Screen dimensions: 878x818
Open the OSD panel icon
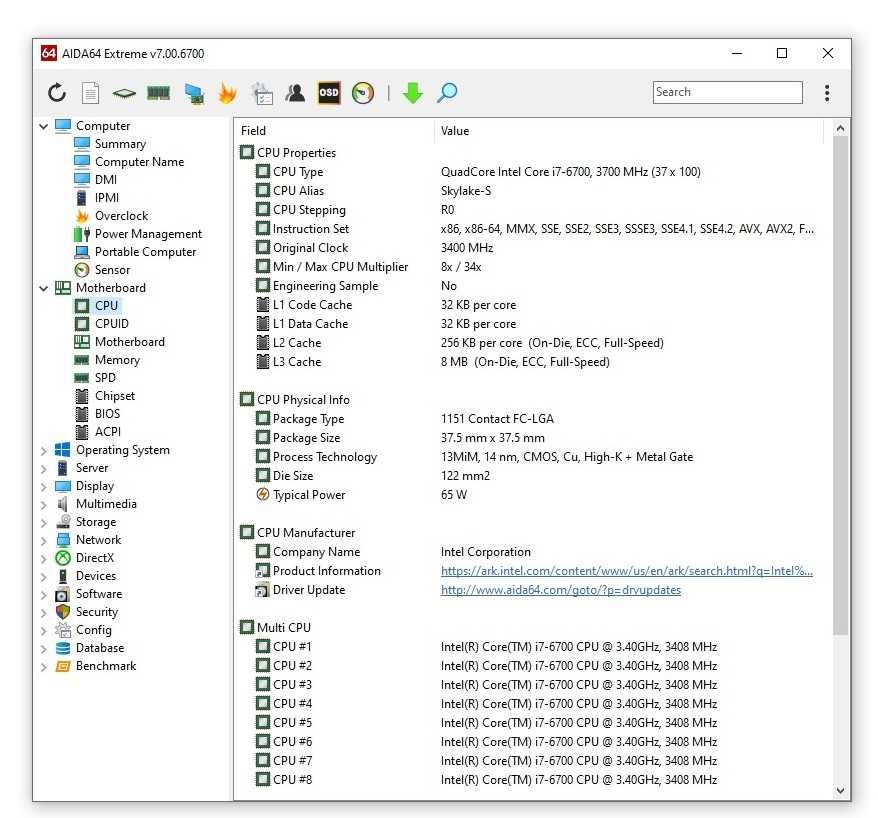point(329,93)
